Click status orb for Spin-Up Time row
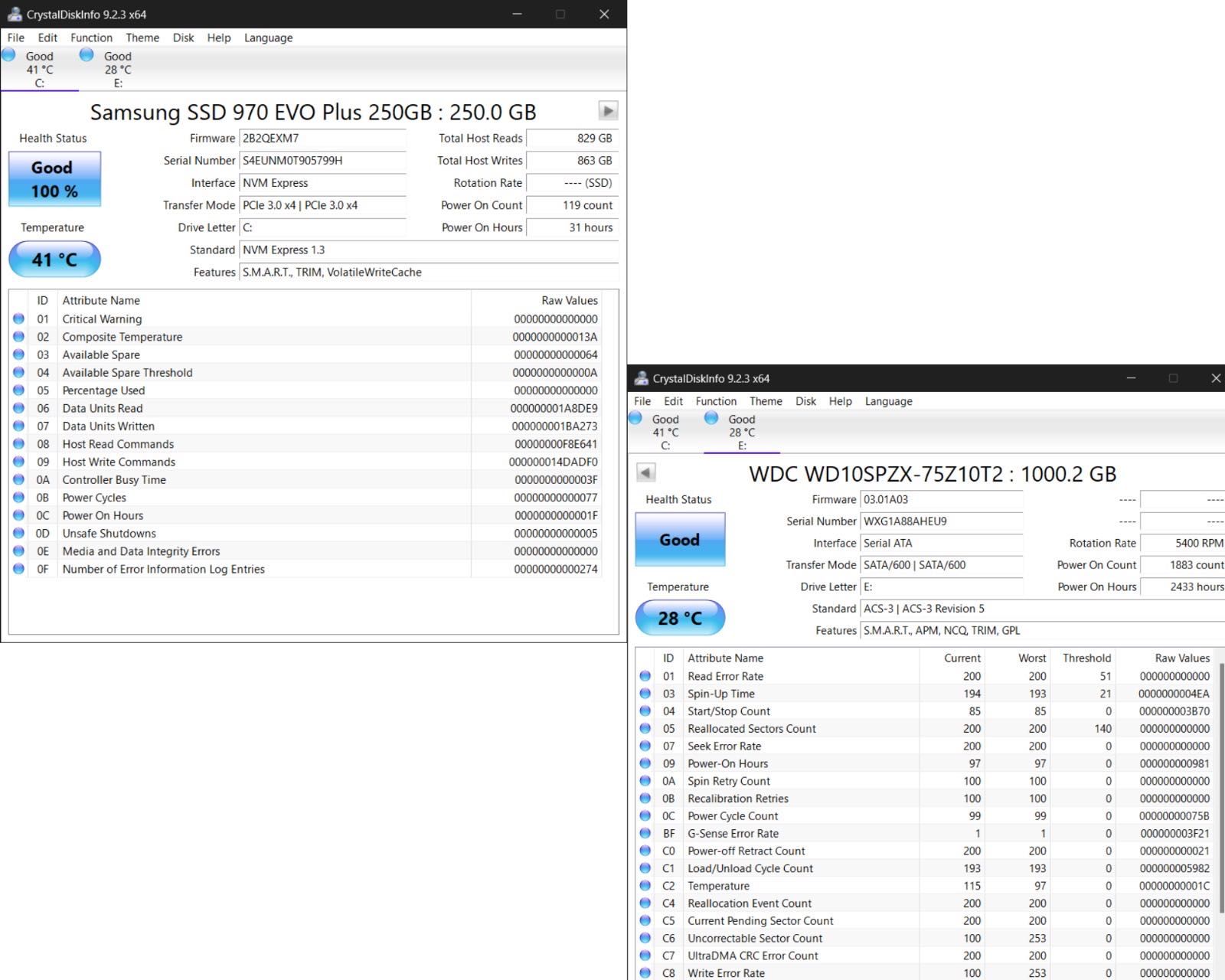1225x980 pixels. (x=645, y=694)
